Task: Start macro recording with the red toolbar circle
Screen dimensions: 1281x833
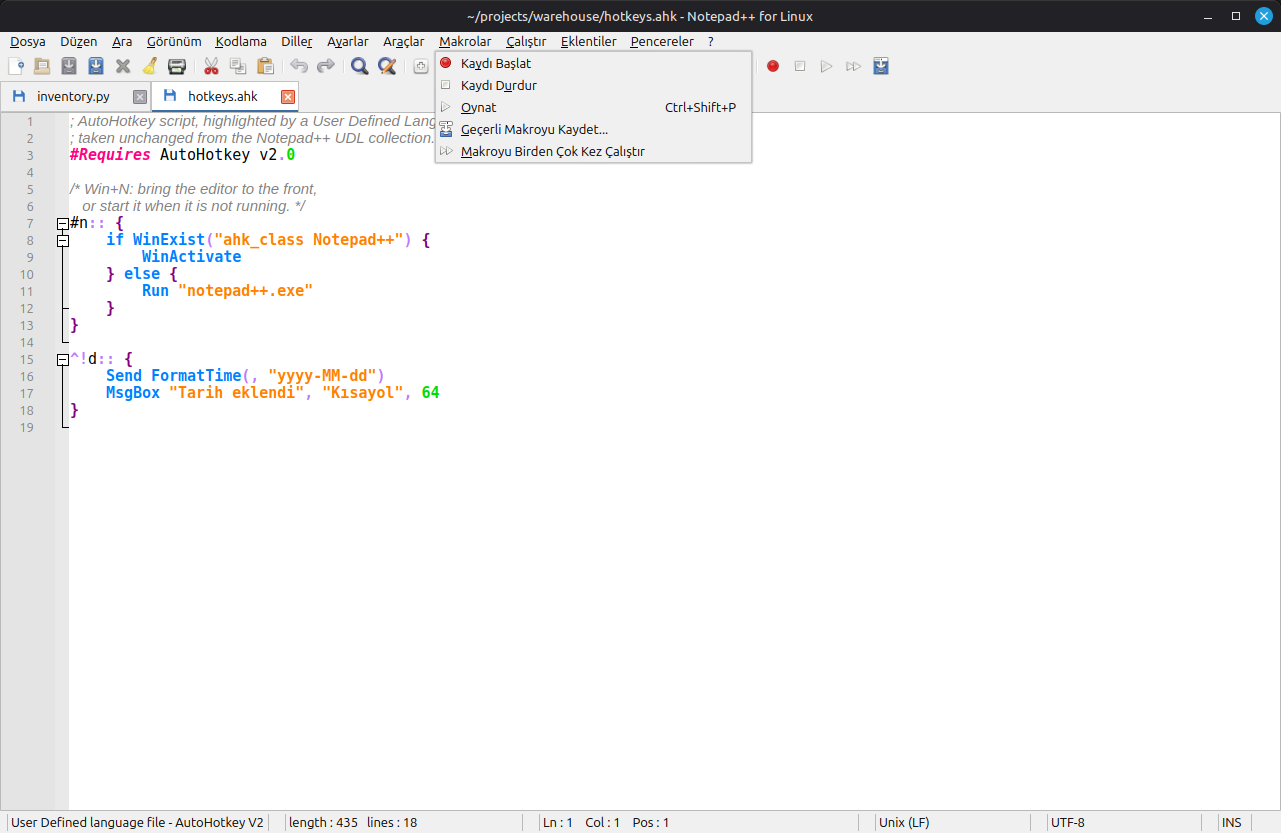Action: (x=773, y=66)
